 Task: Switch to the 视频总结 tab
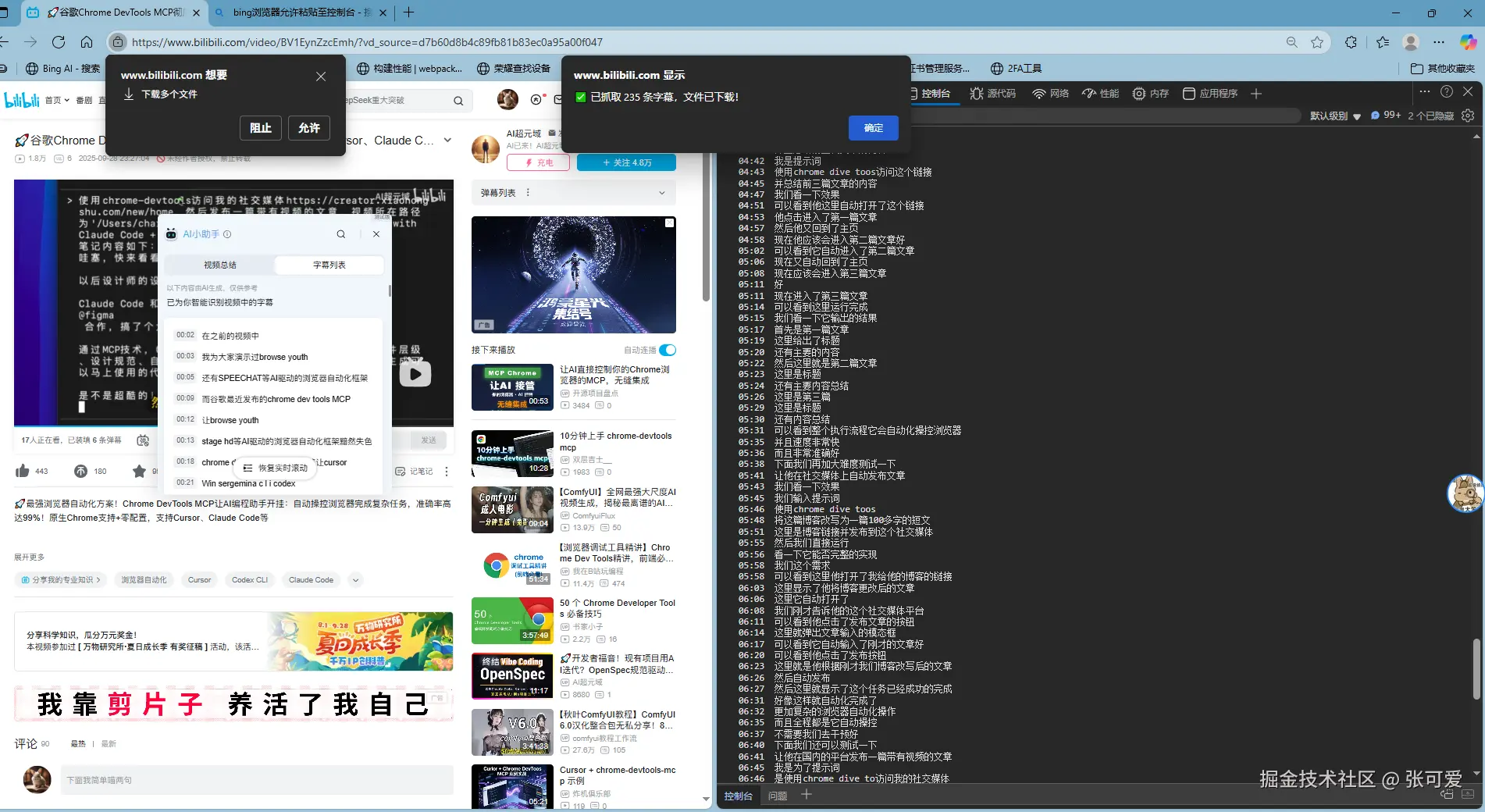[220, 265]
